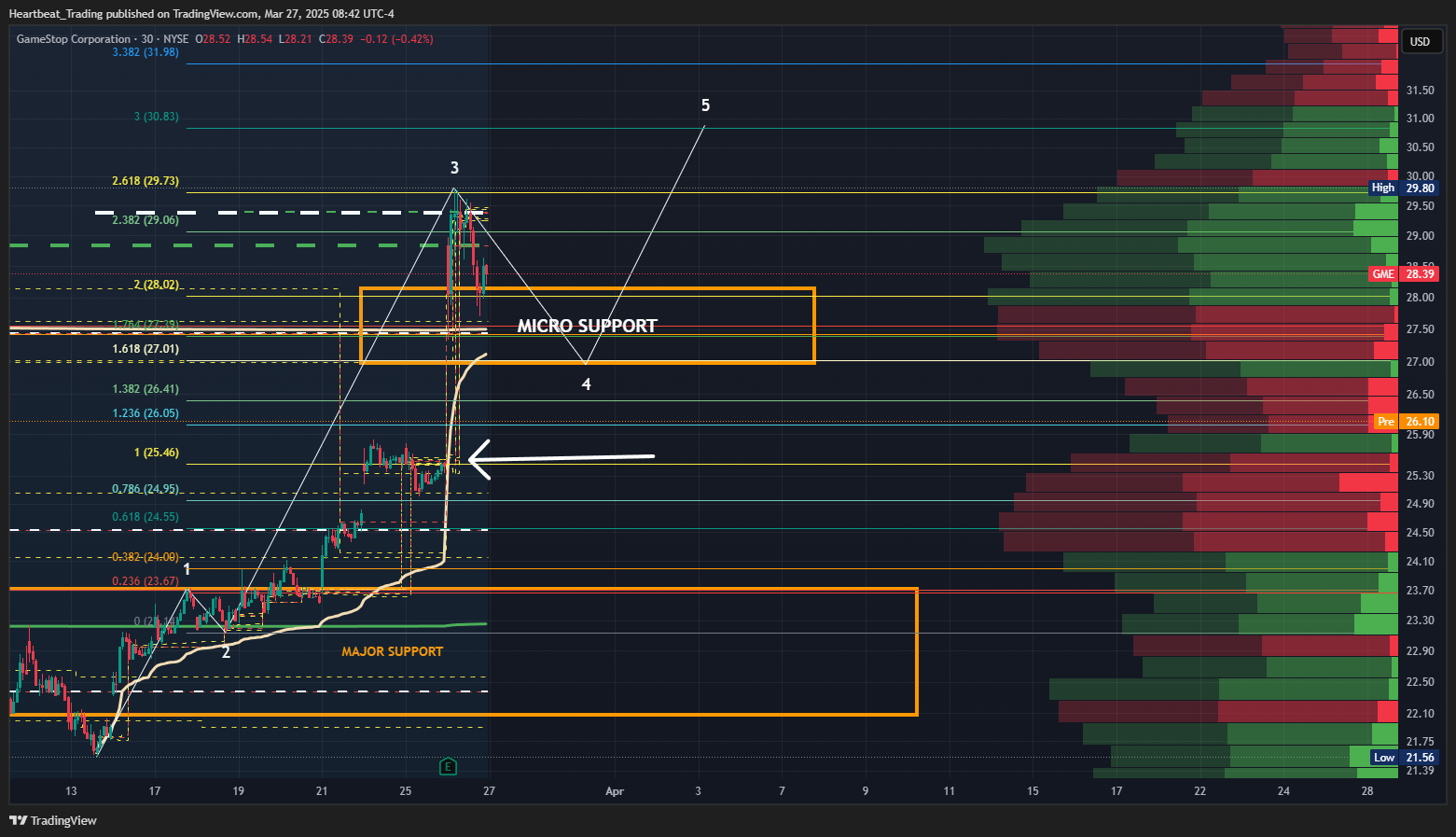Click the 21 date on time axis

tap(322, 791)
